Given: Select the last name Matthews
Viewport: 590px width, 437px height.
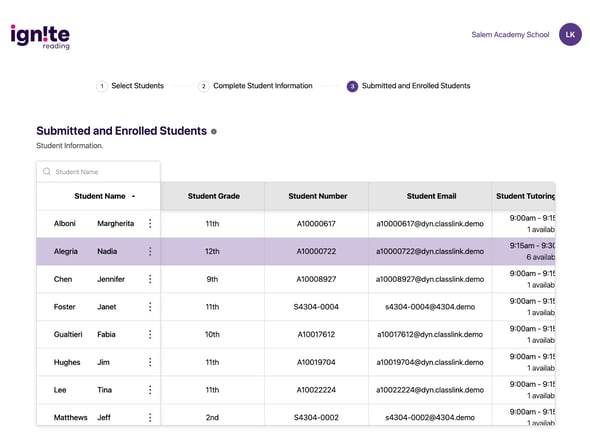Looking at the screenshot, I should coord(70,417).
